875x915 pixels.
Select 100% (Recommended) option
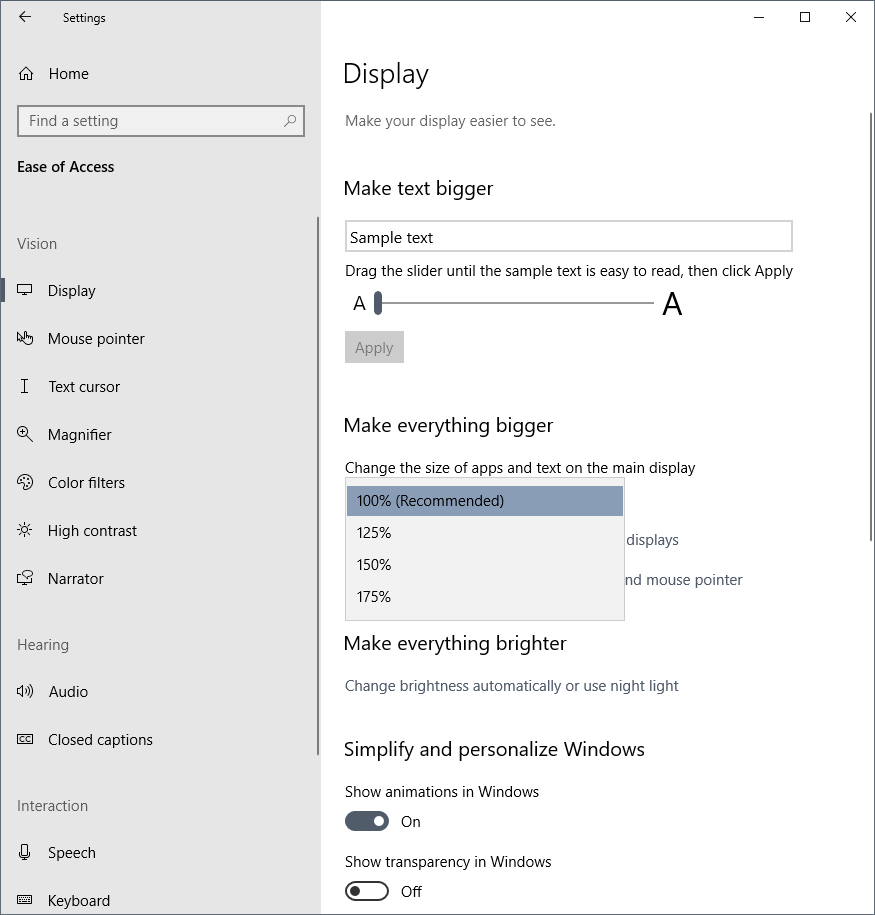click(x=484, y=501)
